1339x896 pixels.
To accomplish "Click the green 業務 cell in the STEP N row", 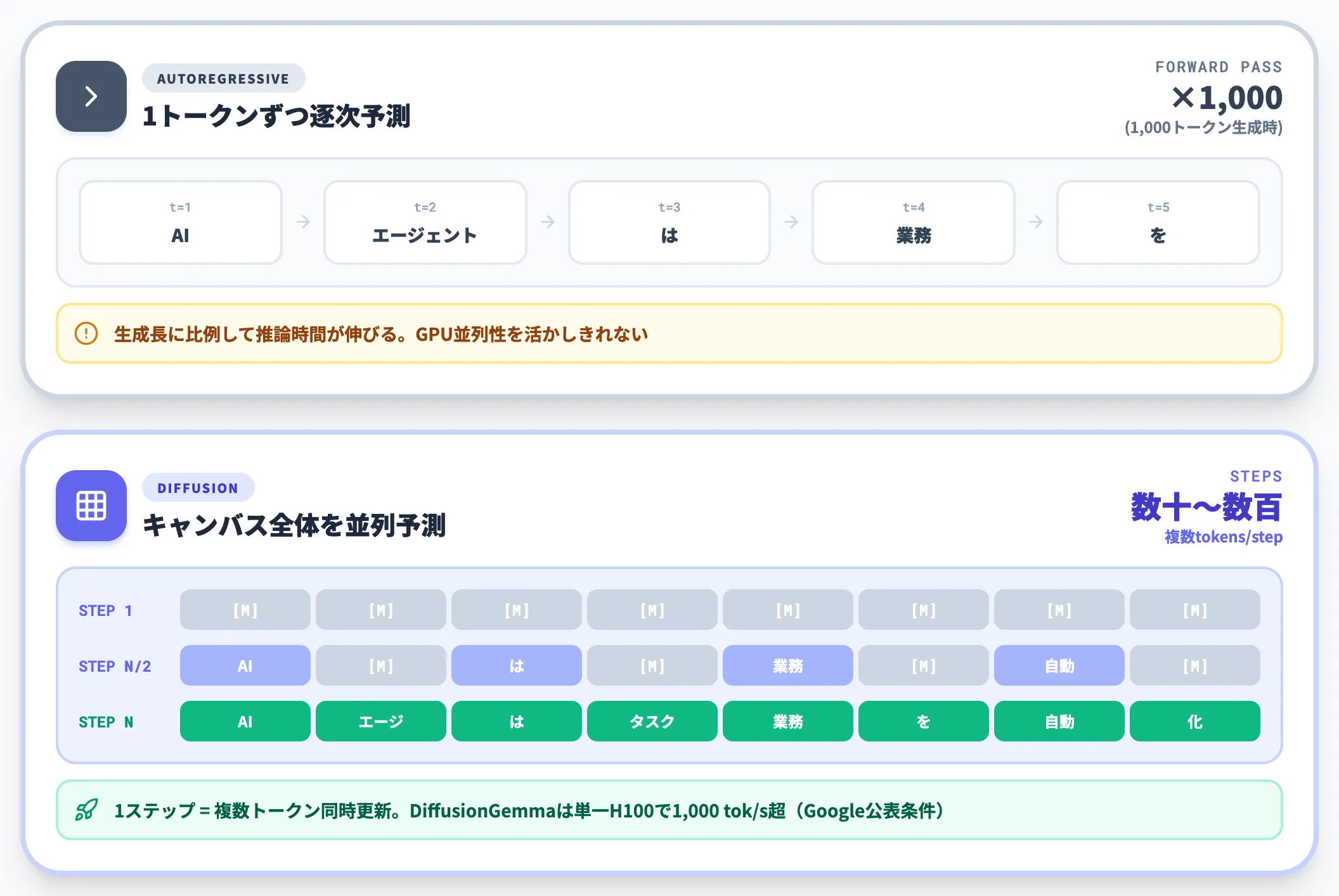I will (x=788, y=721).
